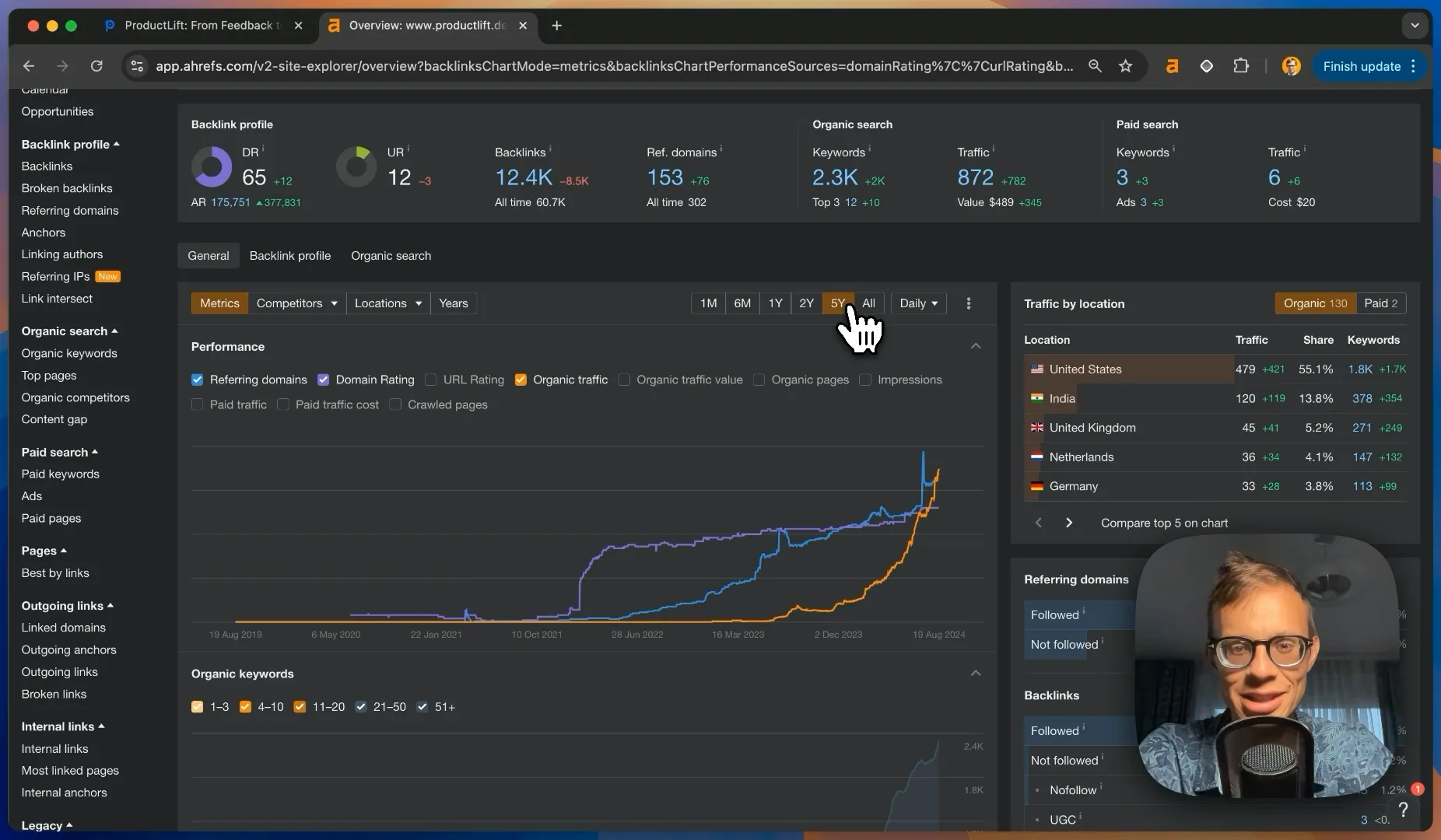Select the Paid 2 traffic tab

pyautogui.click(x=1380, y=303)
